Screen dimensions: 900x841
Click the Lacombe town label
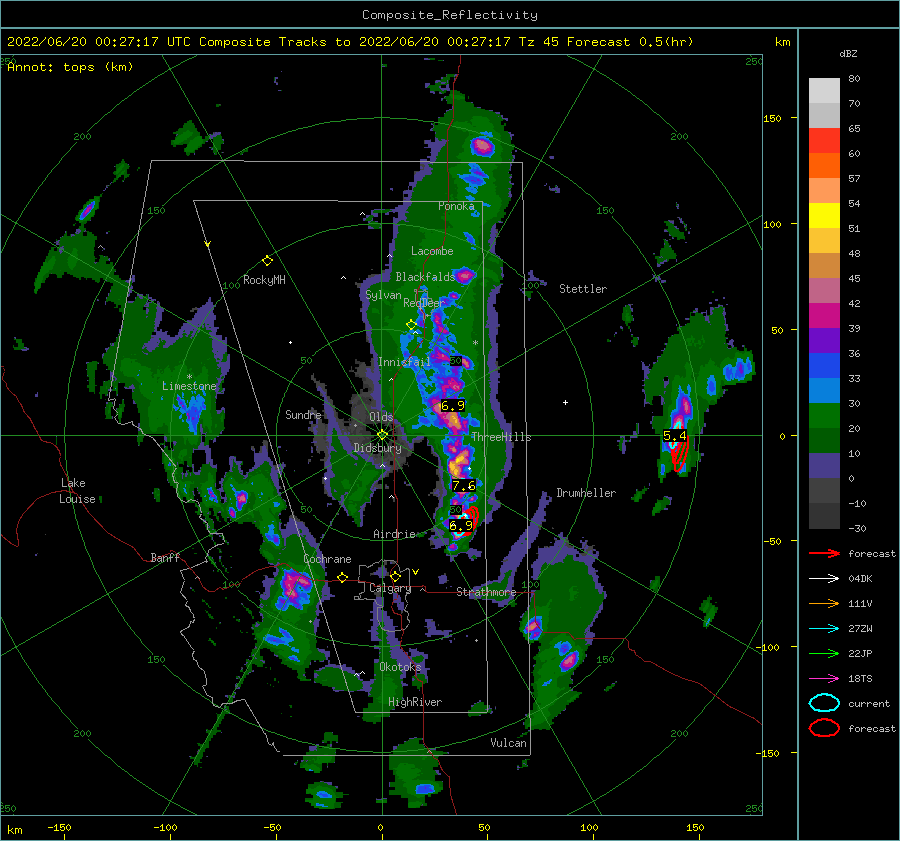[432, 251]
